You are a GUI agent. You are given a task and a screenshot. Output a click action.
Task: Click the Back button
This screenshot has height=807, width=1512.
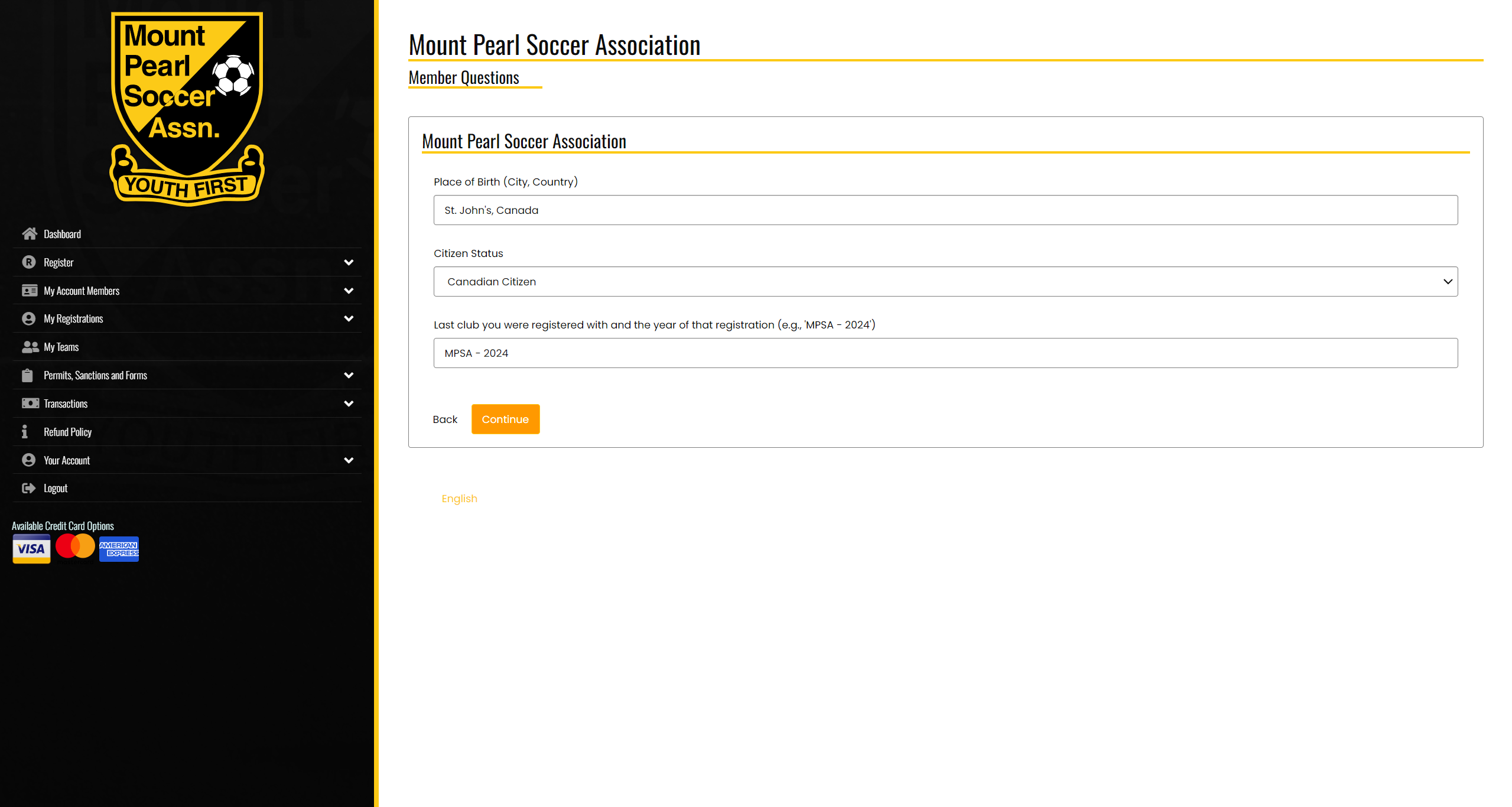(x=445, y=419)
